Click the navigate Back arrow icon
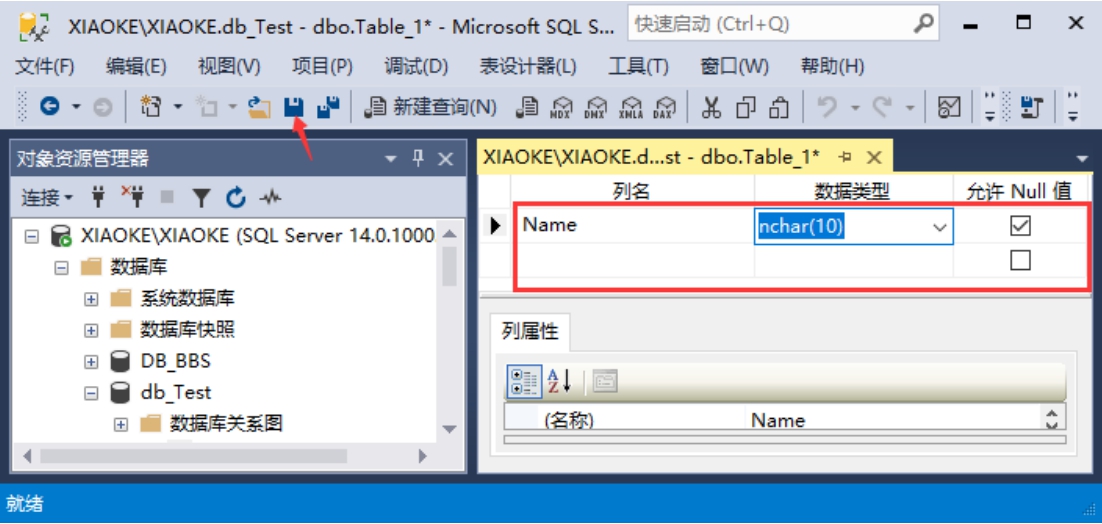Screen dimensions: 1102x524 pos(48,107)
